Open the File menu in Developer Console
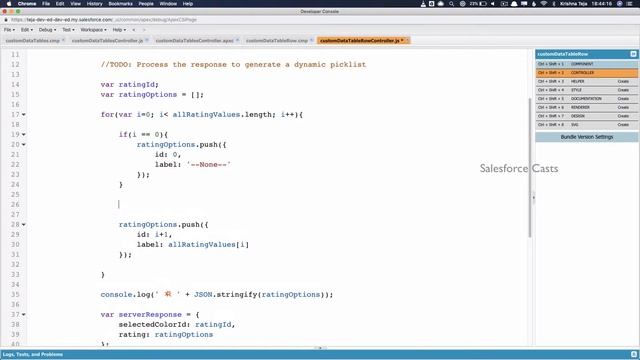 point(9,30)
